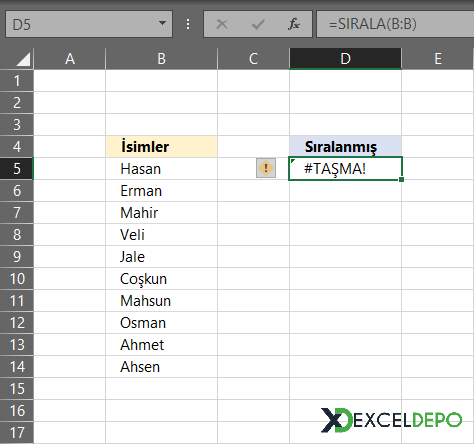The width and height of the screenshot is (474, 444).
Task: Open the Insert Function fx icon
Action: 294,24
